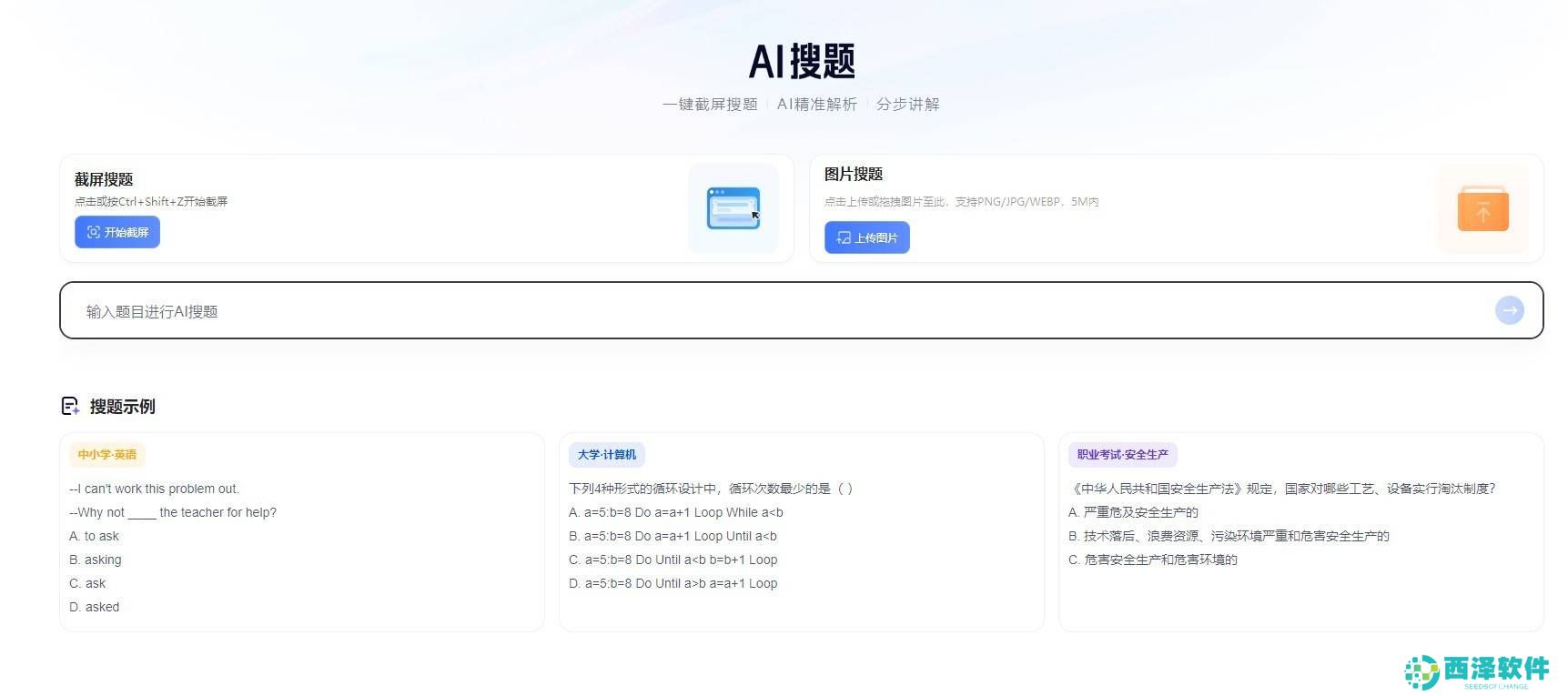Image resolution: width=1568 pixels, height=696 pixels.
Task: Submit search with the arrow button
Action: point(1510,310)
